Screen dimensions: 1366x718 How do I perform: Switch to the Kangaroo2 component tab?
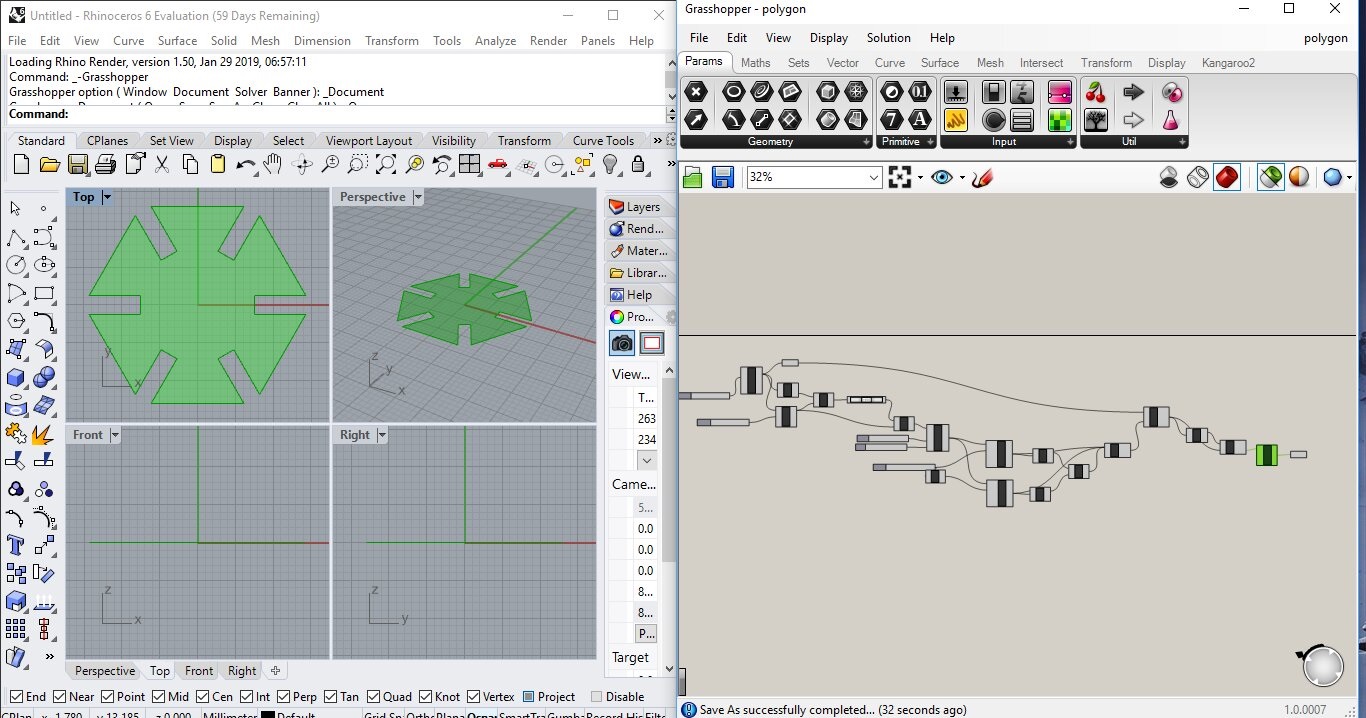(x=1227, y=63)
